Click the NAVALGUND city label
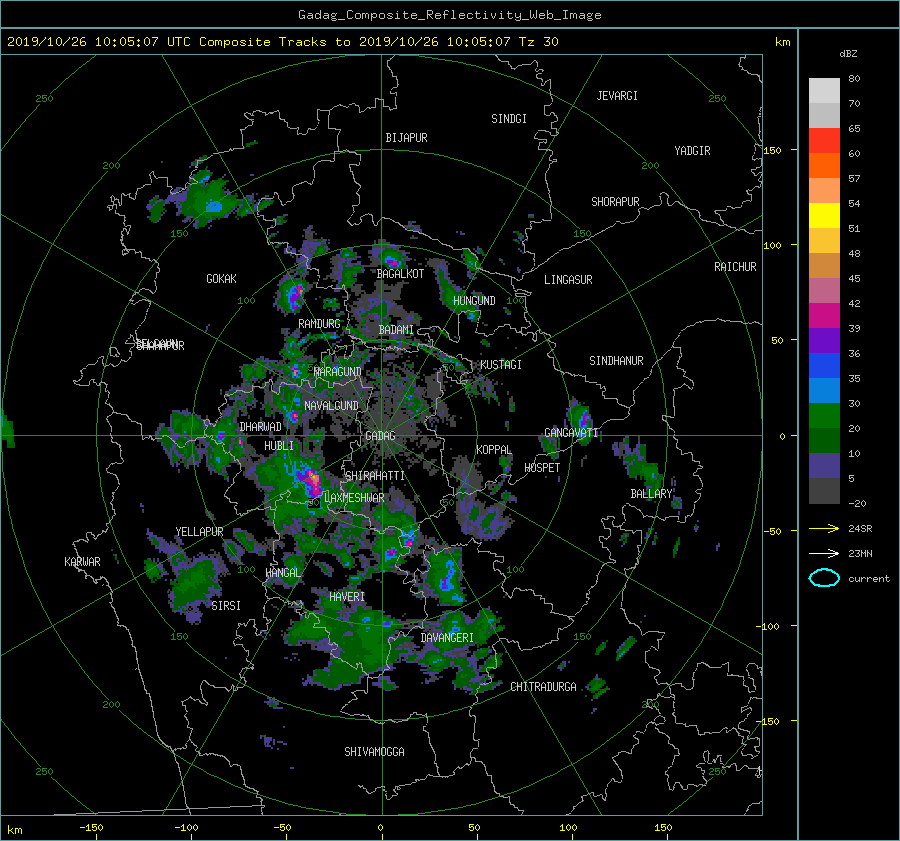 [331, 406]
